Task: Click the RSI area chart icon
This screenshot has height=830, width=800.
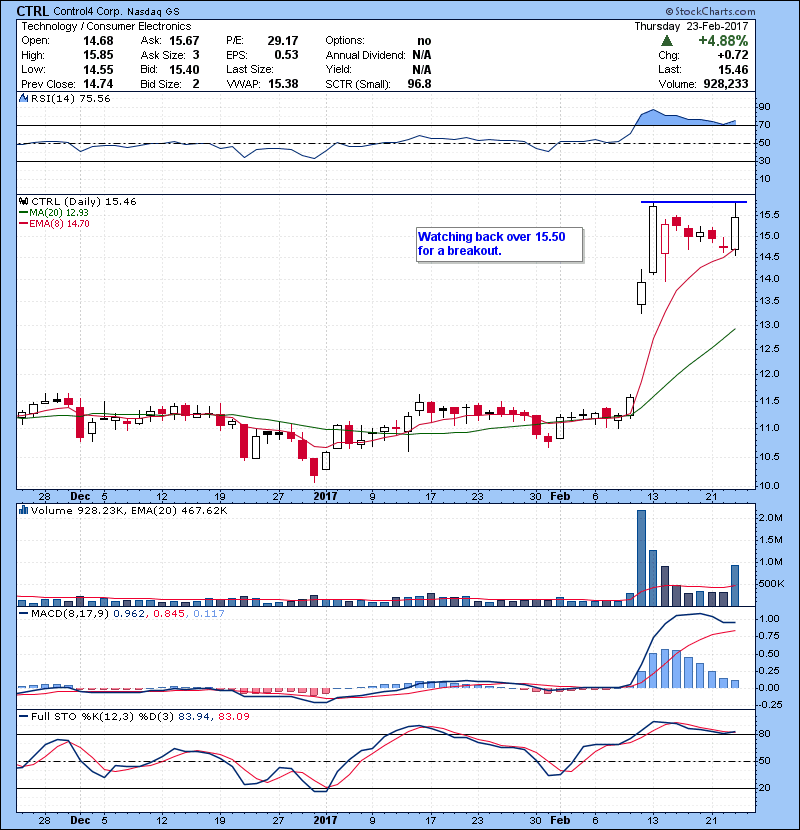Action: click(23, 98)
